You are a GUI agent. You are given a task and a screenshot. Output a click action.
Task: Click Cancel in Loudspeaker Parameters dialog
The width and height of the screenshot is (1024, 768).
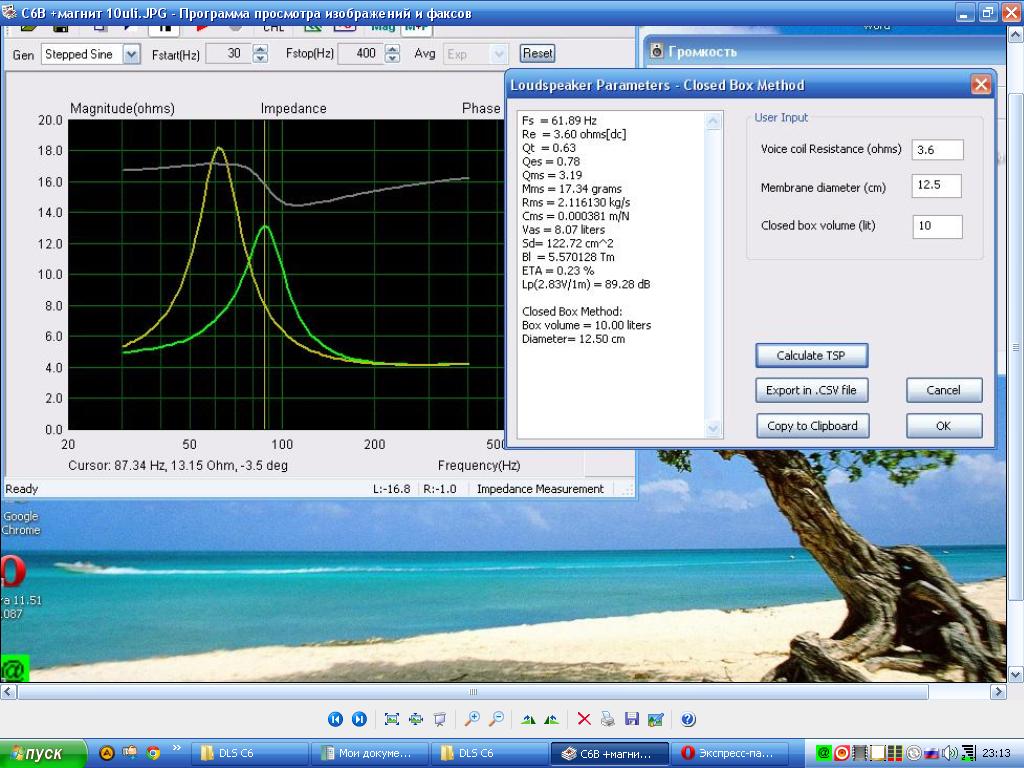coord(944,391)
